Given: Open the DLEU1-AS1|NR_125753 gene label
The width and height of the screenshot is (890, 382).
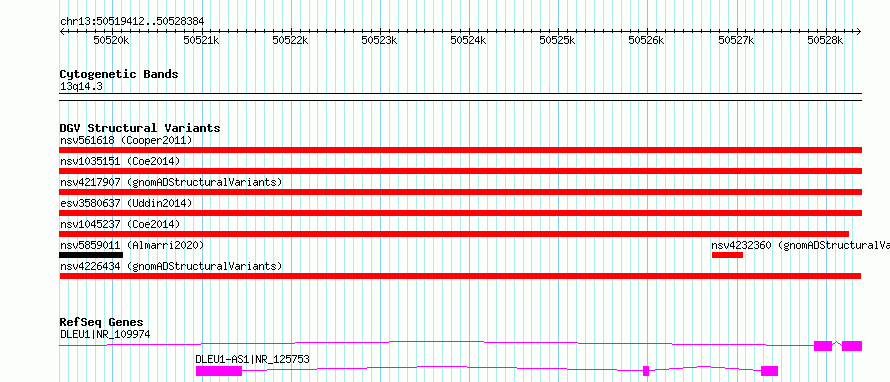Looking at the screenshot, I should click(x=253, y=359).
